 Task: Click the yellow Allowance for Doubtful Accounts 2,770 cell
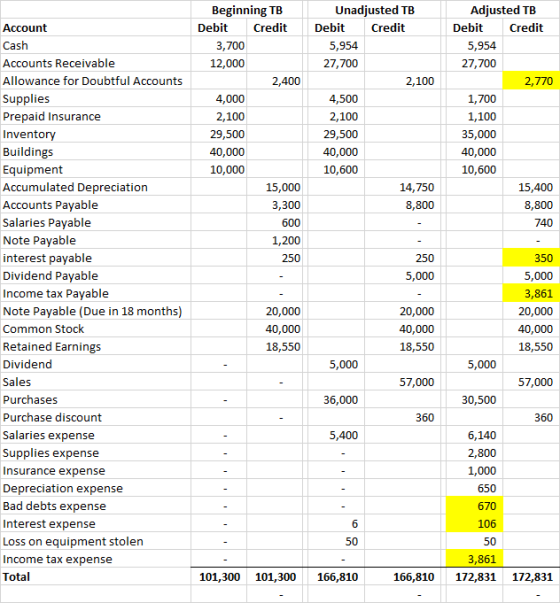point(531,81)
